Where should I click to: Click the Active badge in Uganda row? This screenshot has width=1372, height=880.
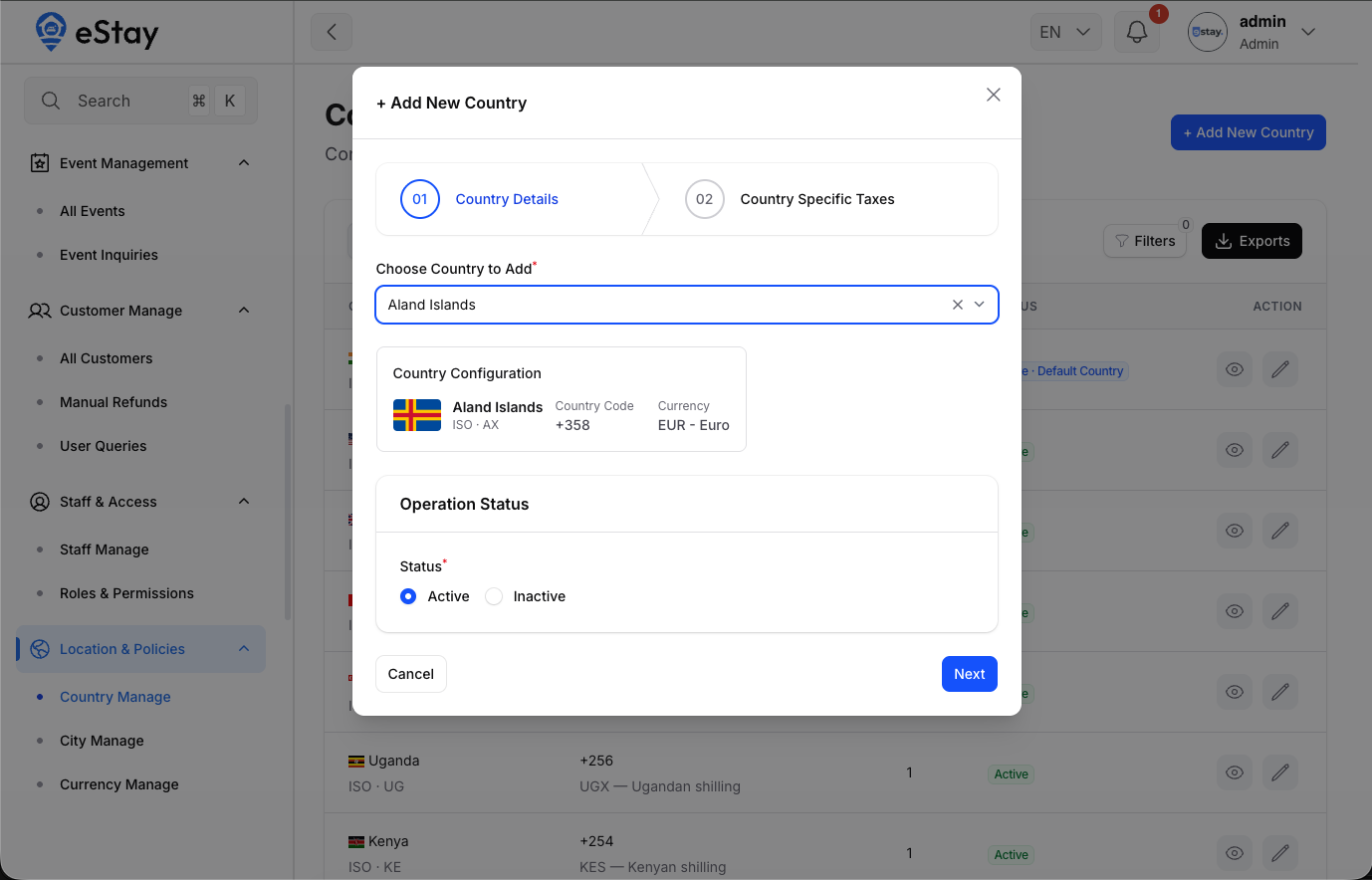pos(1012,774)
